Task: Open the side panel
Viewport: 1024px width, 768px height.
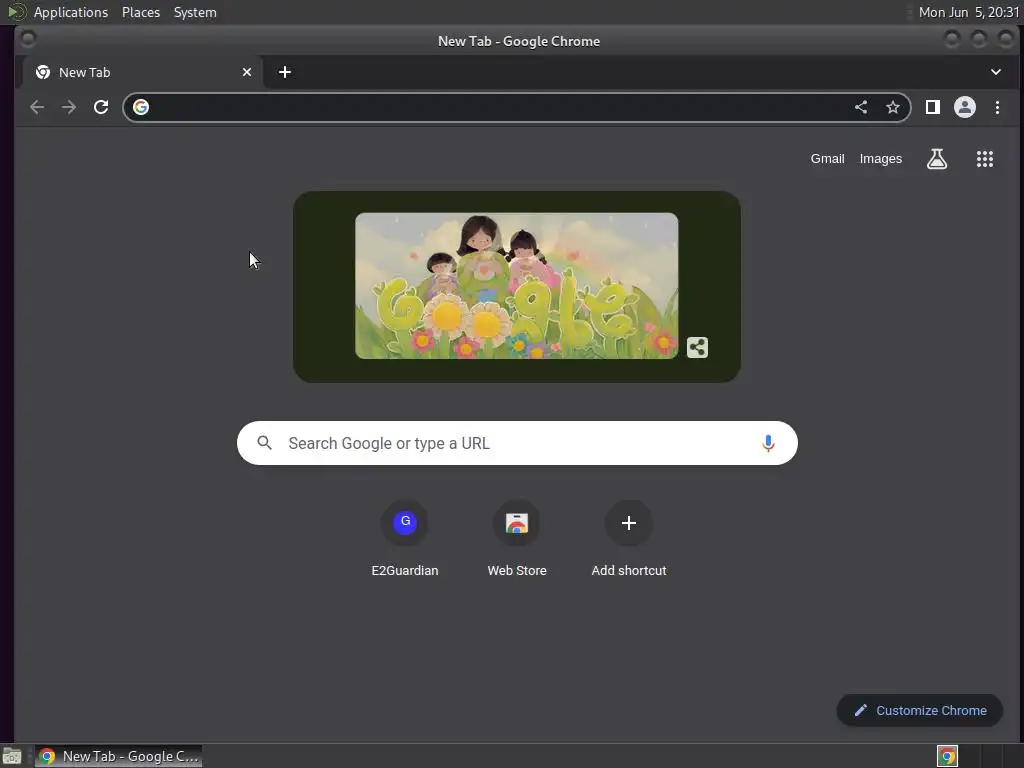Action: click(933, 107)
